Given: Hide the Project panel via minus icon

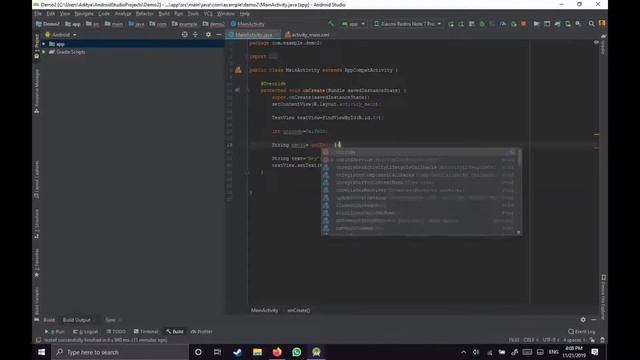Looking at the screenshot, I should click(218, 35).
